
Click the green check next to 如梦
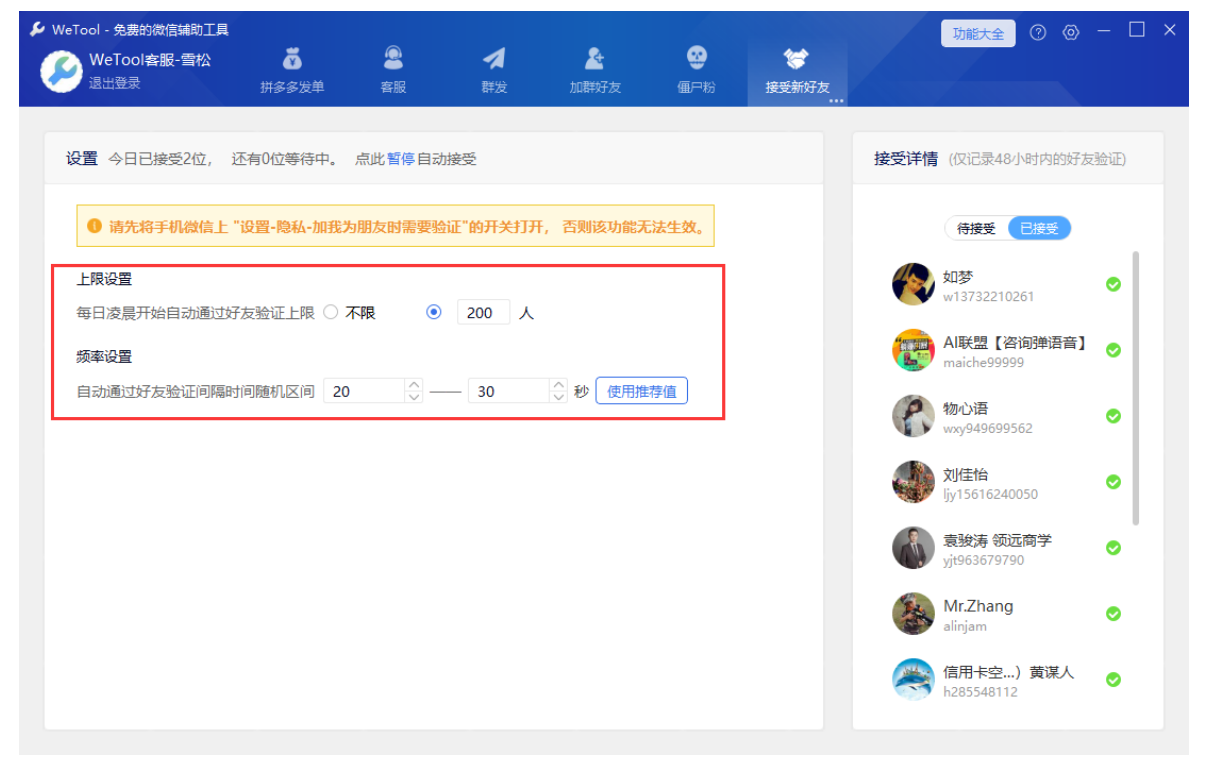(x=1113, y=284)
